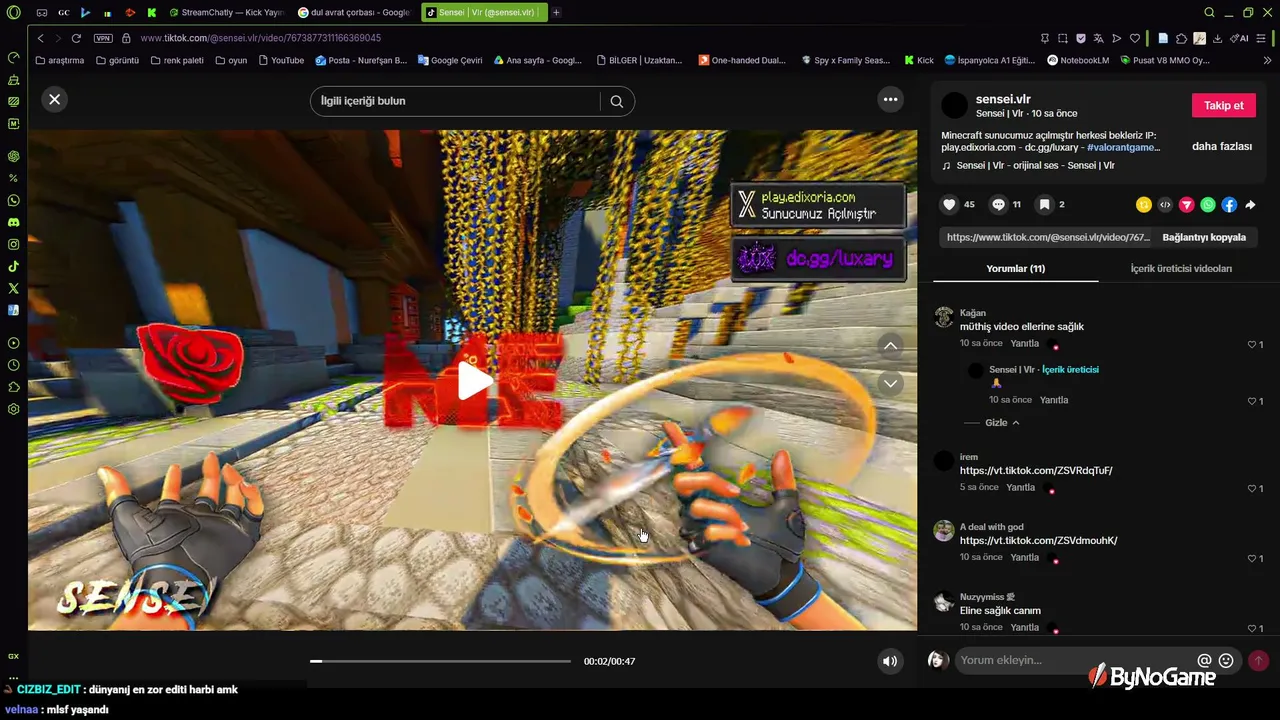This screenshot has width=1280, height=720.
Task: Like Kağan's comment
Action: [x=1251, y=344]
